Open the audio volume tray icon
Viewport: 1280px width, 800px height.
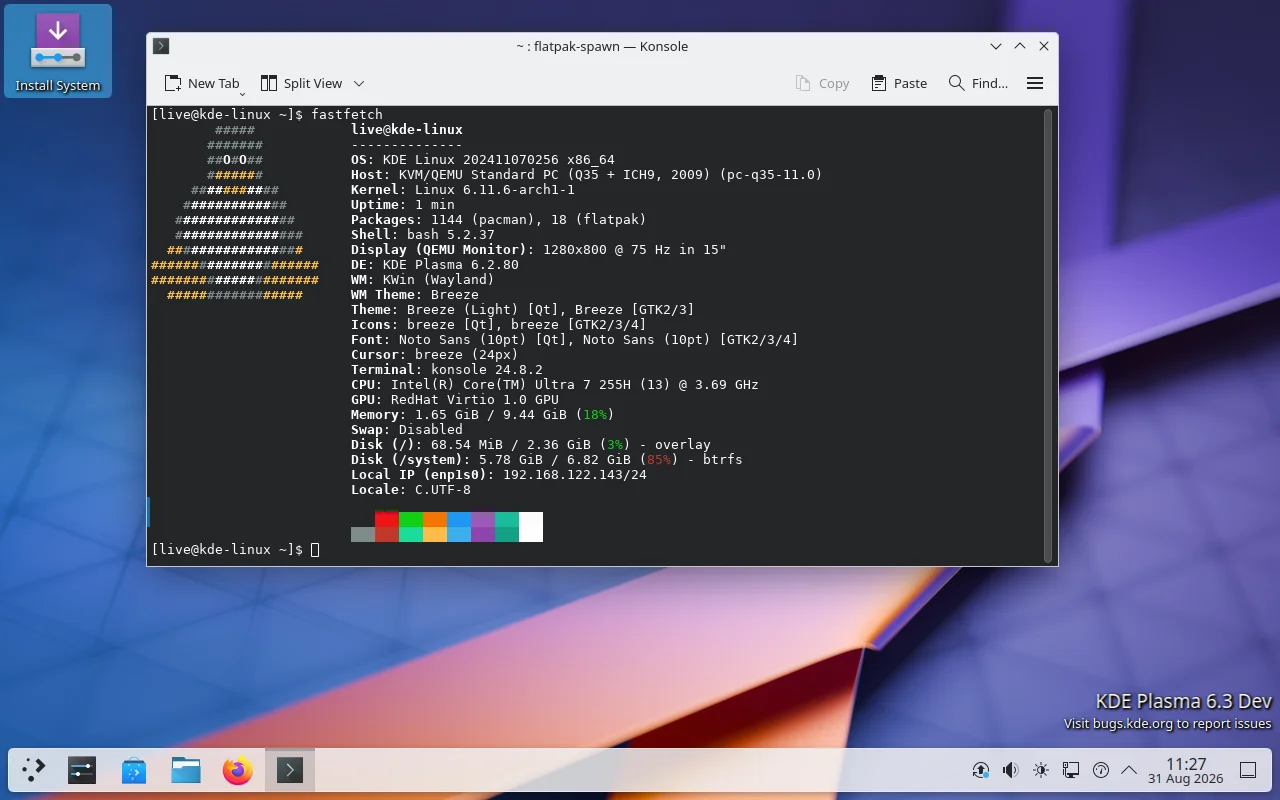1011,770
